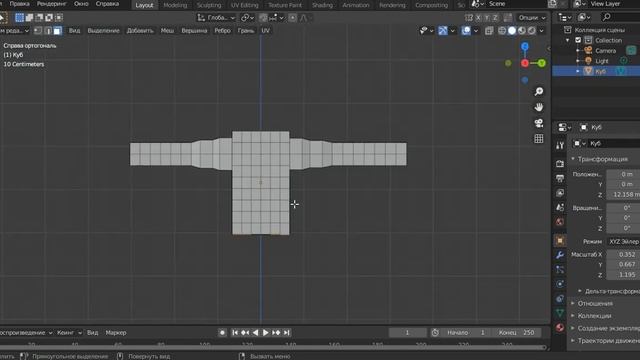Open the Scene properties tab
Image resolution: width=640 pixels, height=360 pixels.
point(560,207)
